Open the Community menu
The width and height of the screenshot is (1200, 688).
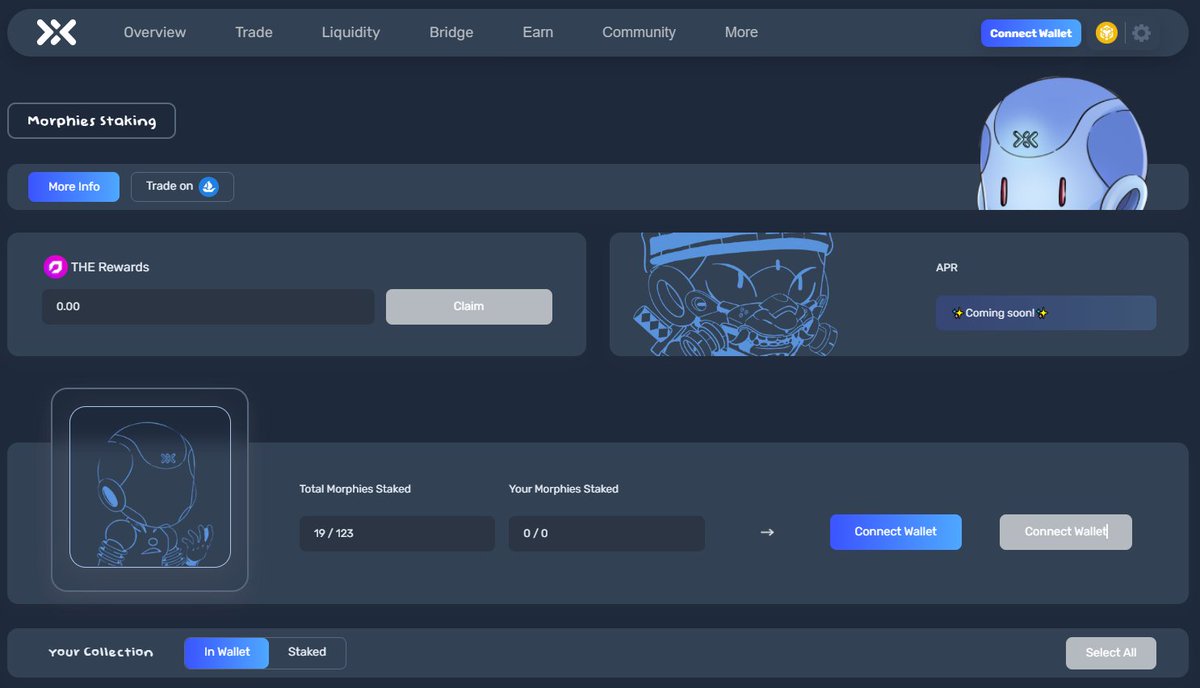coord(639,32)
